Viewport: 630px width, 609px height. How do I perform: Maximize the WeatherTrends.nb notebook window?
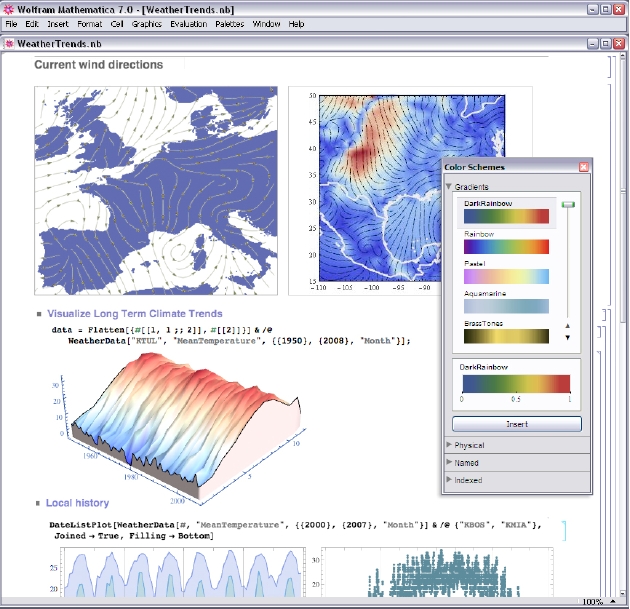tap(605, 43)
